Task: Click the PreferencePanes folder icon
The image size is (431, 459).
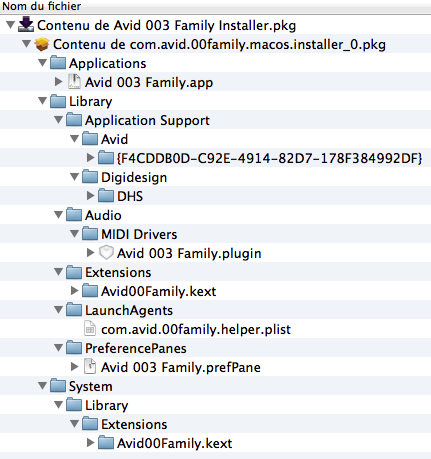Action: 74,348
